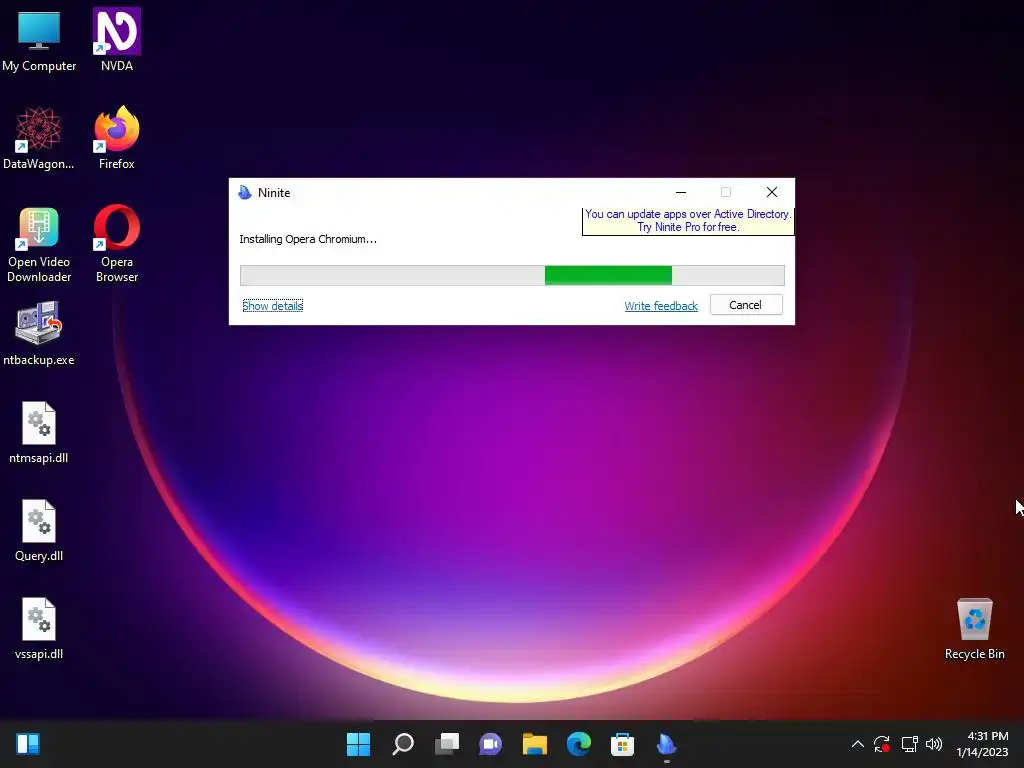
Task: Open Microsoft Store from the taskbar
Action: [622, 744]
